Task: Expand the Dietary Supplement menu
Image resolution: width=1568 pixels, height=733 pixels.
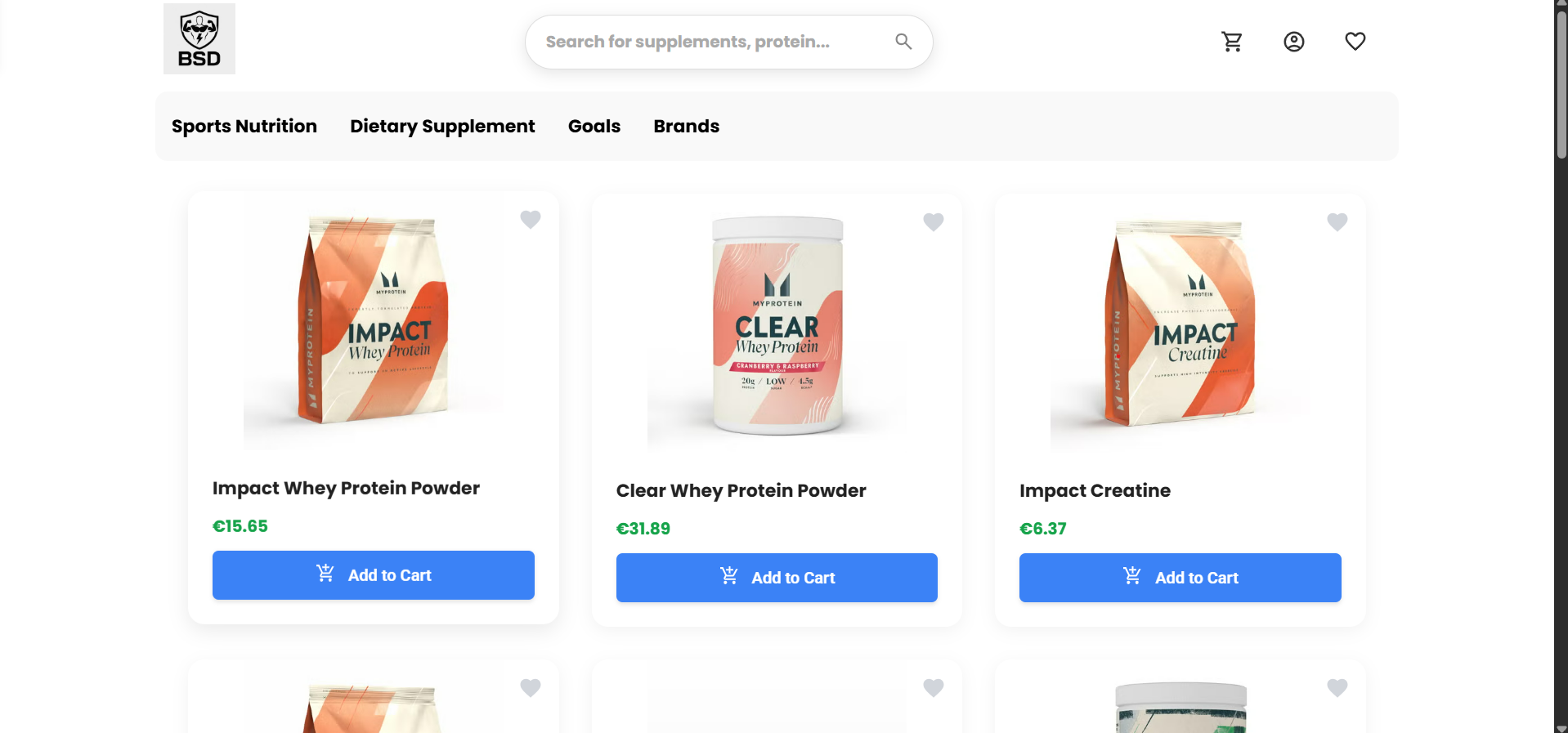Action: pyautogui.click(x=442, y=127)
